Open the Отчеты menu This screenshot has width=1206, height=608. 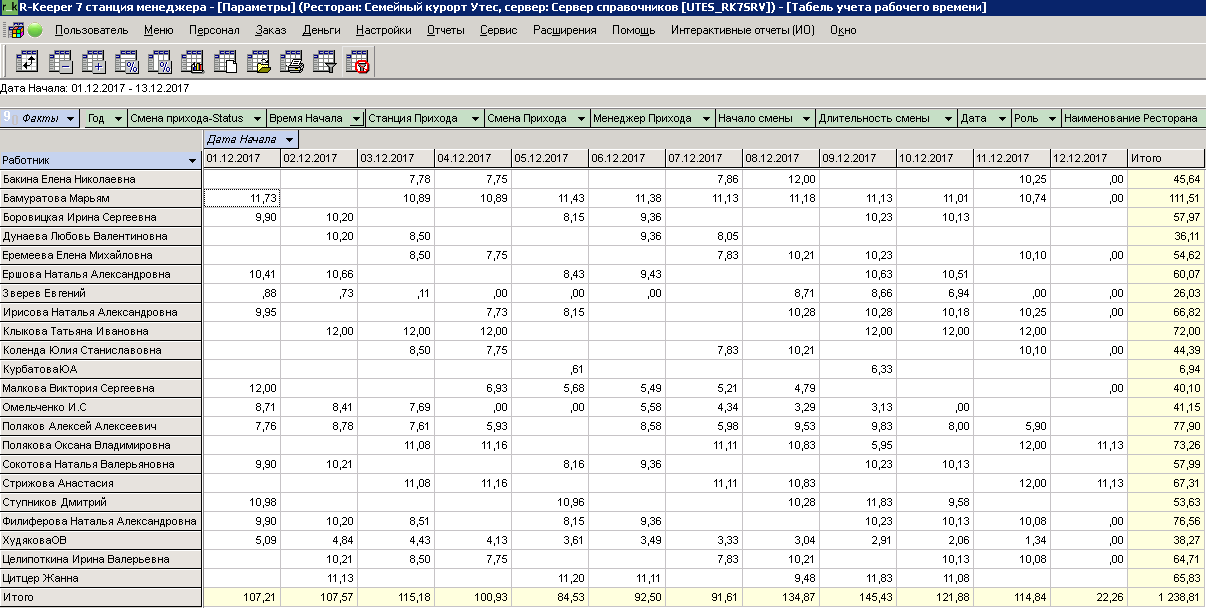(445, 30)
